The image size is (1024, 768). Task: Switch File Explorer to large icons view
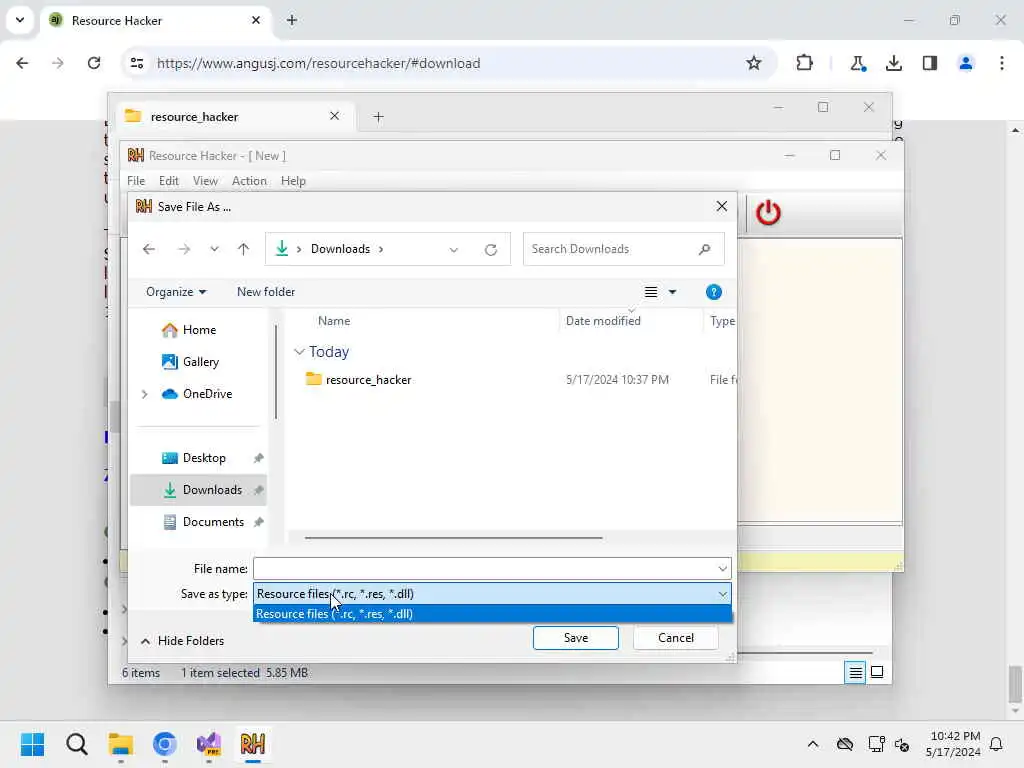coord(877,672)
